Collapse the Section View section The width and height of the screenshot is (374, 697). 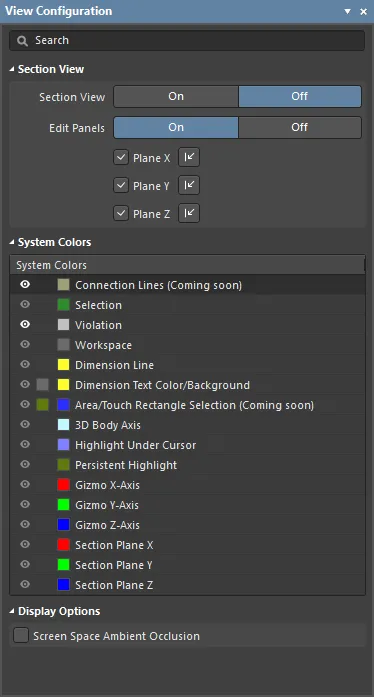[x=12, y=70]
